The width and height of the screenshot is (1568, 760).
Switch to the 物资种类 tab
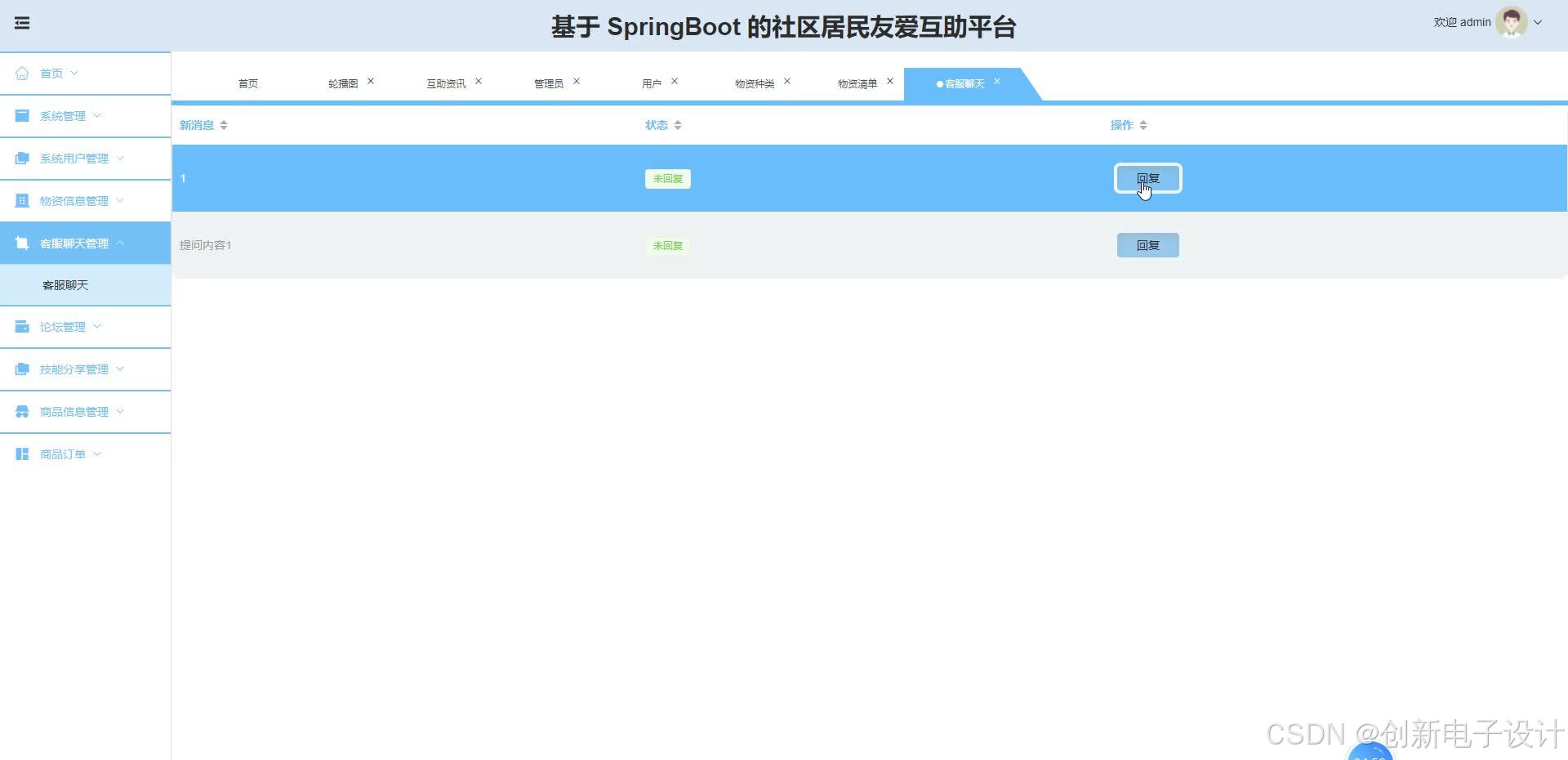pos(755,83)
